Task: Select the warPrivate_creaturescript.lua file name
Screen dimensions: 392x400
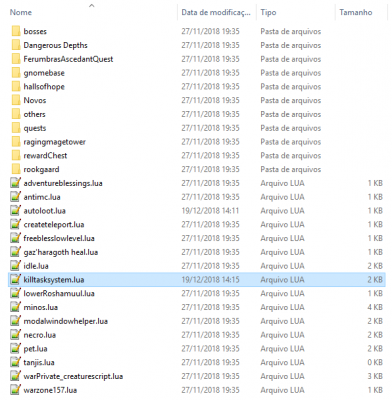Action: tap(73, 376)
